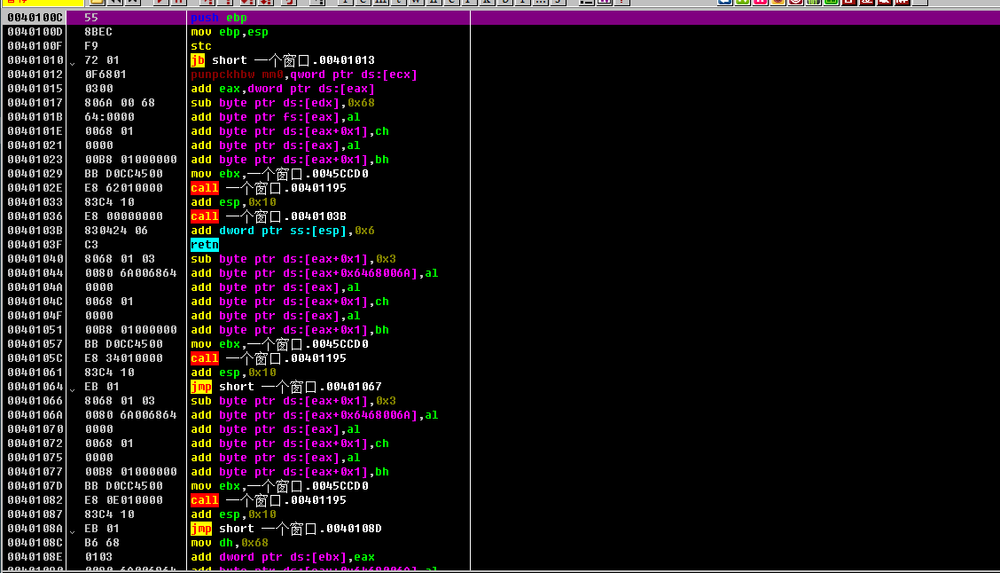Click the add esp,0x10 line at 00401033
Screen dimensions: 1000x573
pyautogui.click(x=232, y=202)
